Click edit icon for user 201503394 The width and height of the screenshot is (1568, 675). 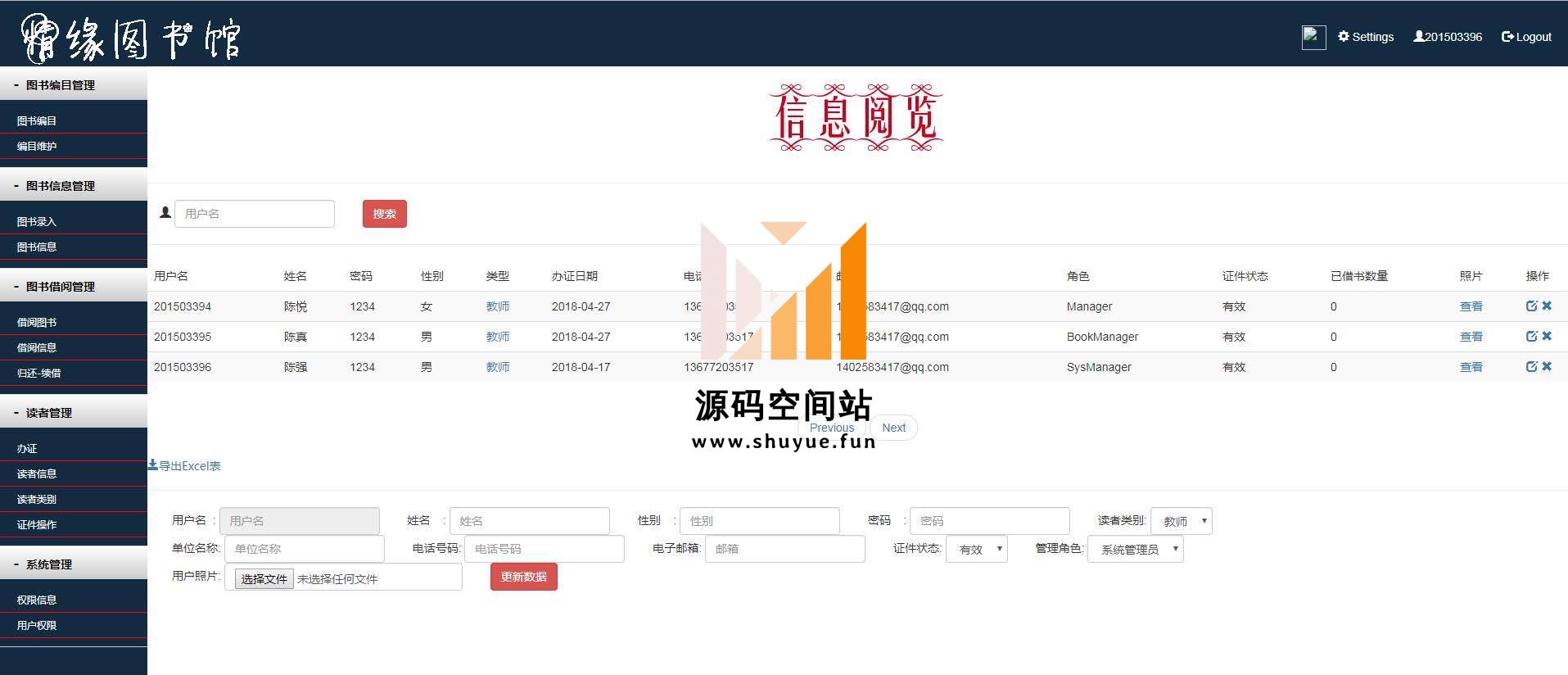tap(1531, 306)
